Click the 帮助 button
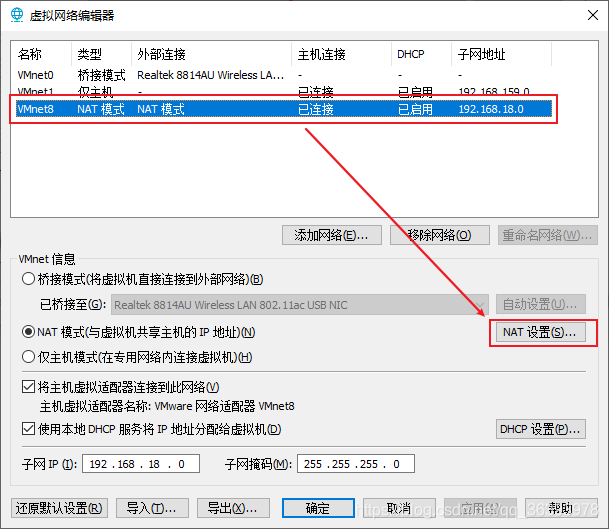 point(561,508)
